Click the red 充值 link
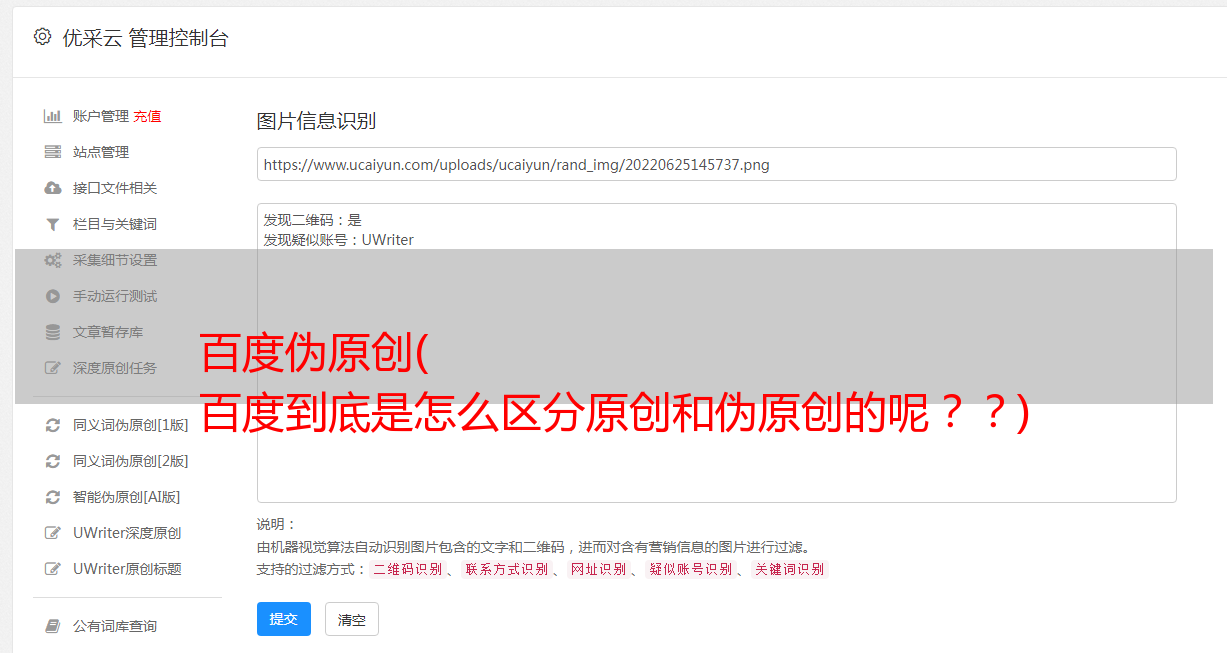1227x653 pixels. pos(147,116)
